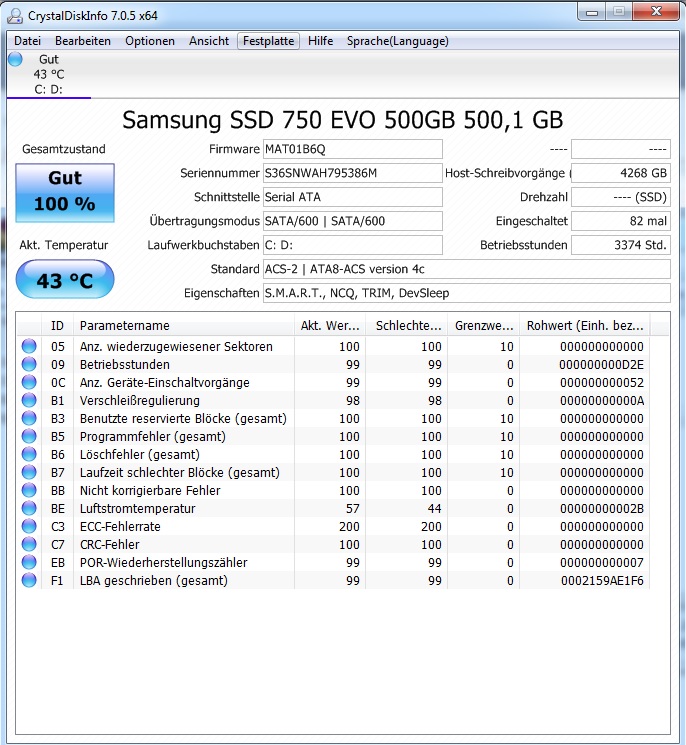Click the Firmware field MAT01B6Q

pyautogui.click(x=353, y=149)
